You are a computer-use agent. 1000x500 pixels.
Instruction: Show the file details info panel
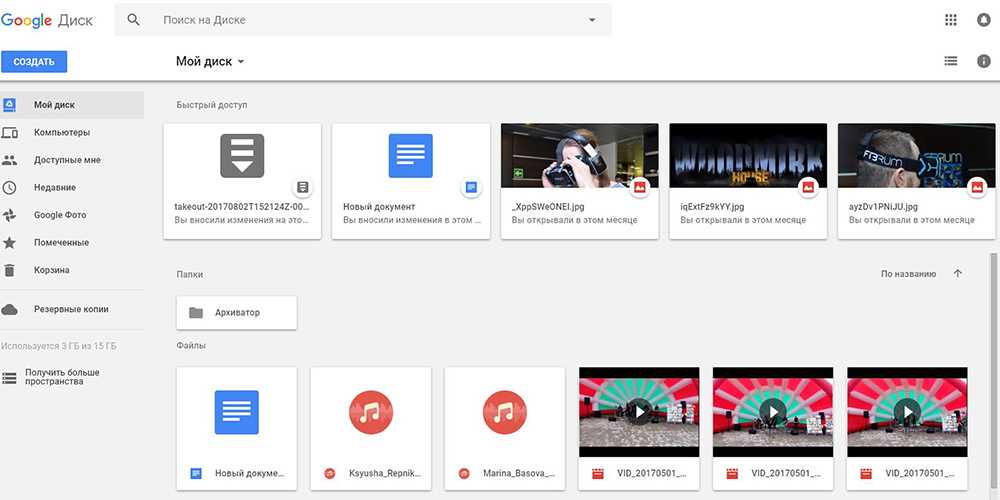983,62
